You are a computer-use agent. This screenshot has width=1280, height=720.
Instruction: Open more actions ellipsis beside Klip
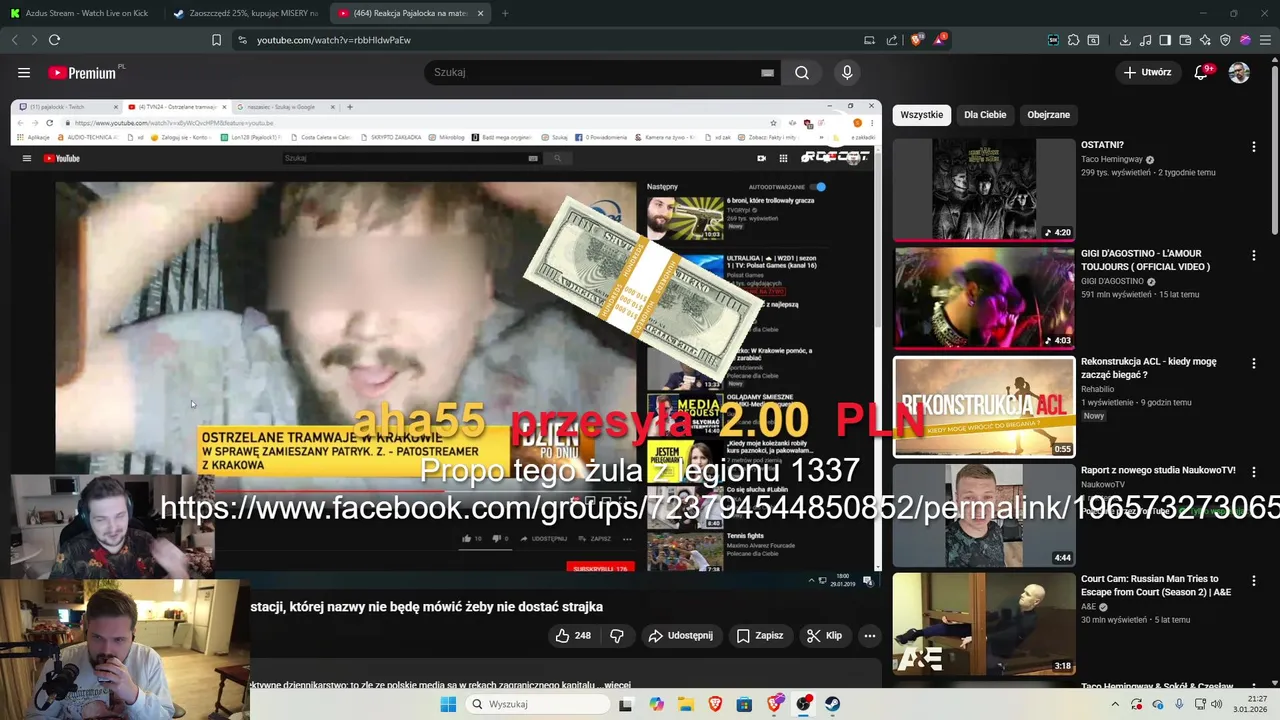[870, 636]
